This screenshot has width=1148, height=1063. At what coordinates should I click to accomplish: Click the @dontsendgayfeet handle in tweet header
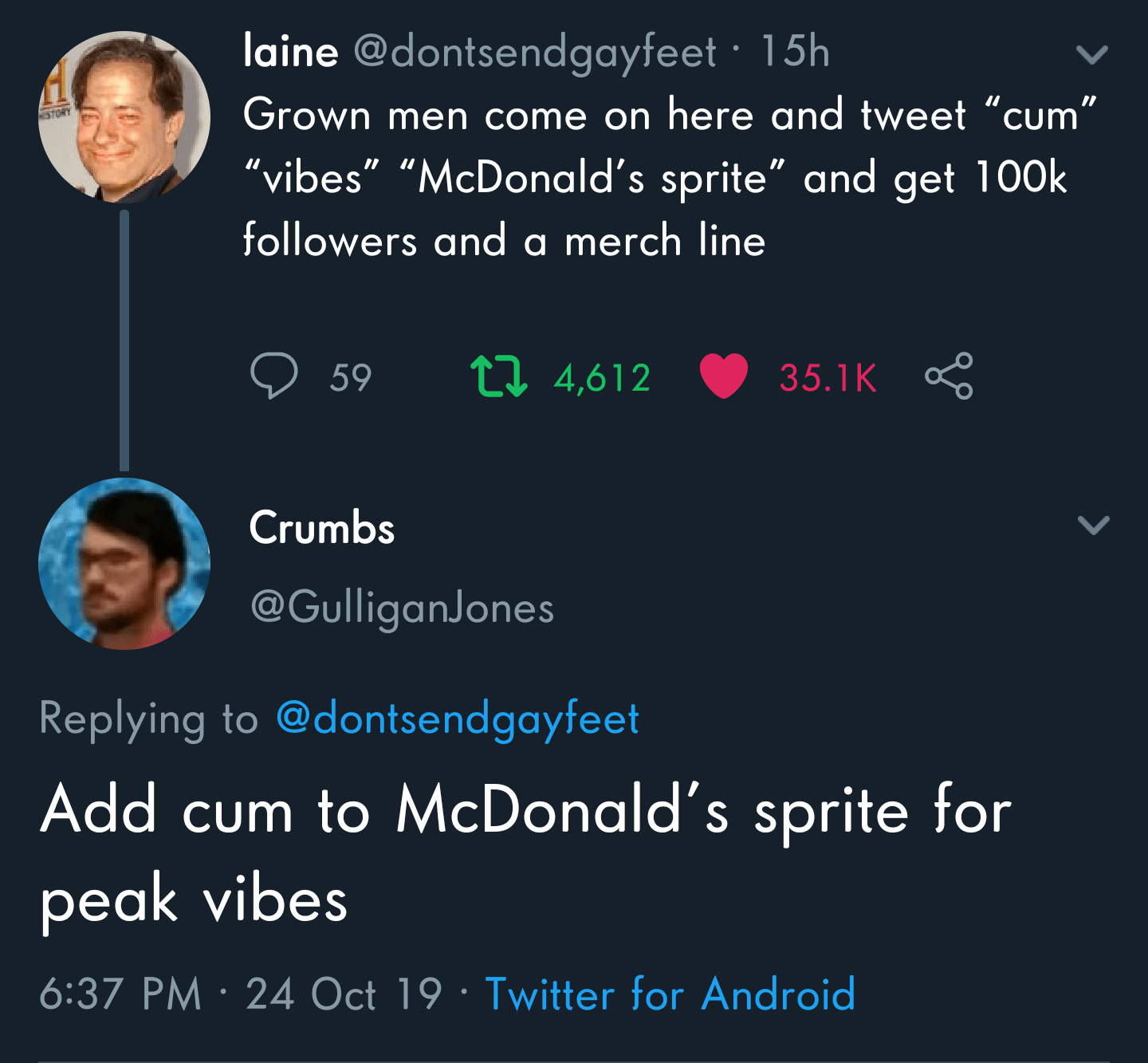[535, 52]
